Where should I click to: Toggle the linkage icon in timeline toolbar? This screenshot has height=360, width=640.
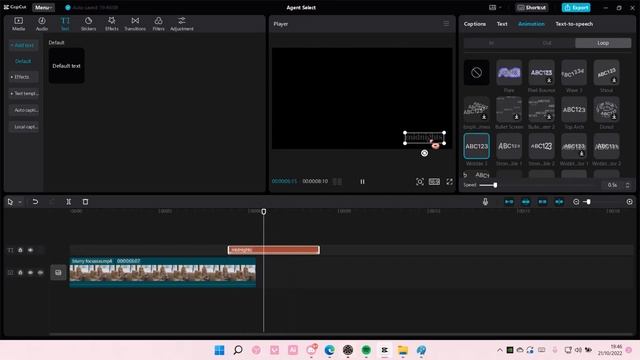click(x=542, y=202)
